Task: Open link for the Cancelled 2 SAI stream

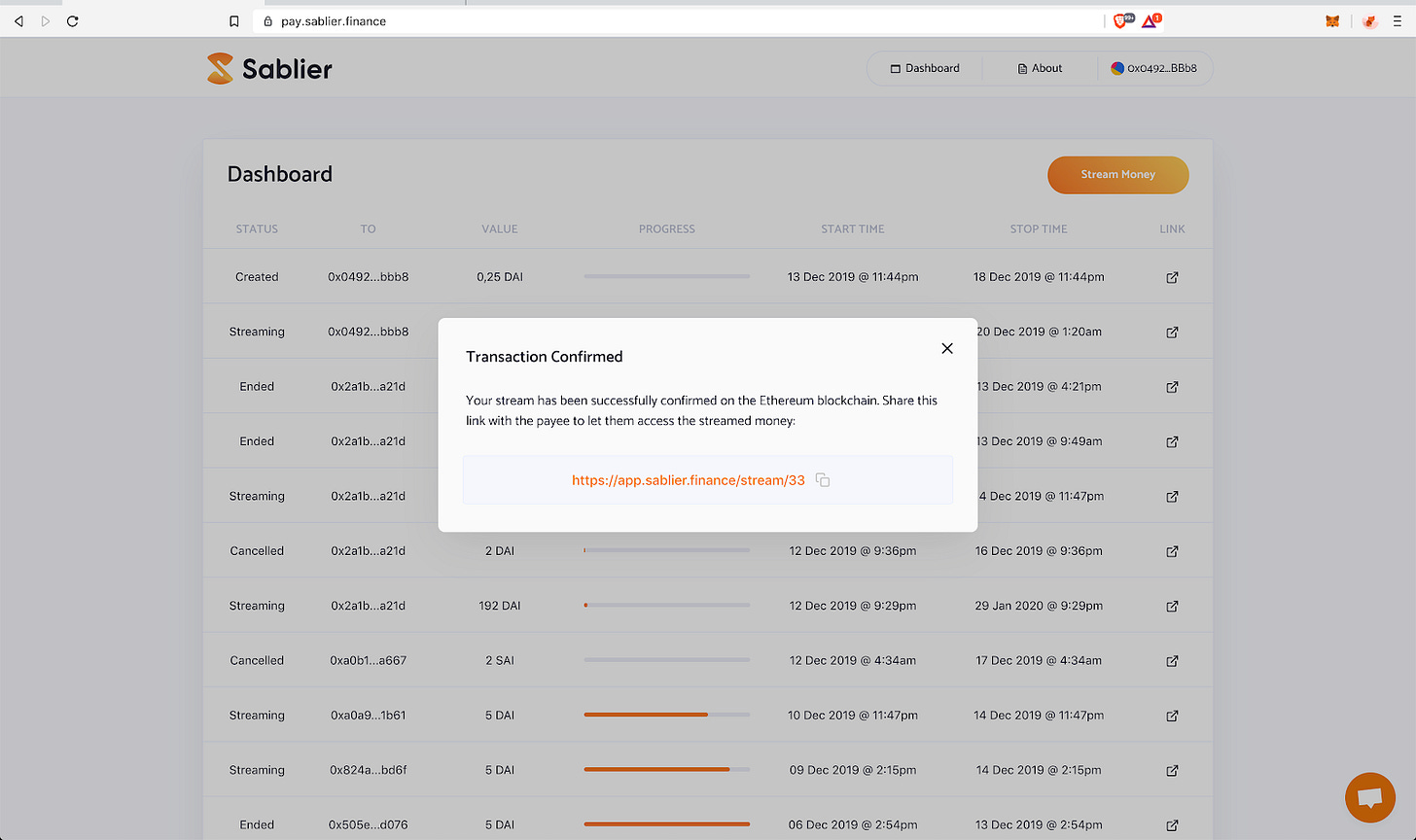Action: (x=1172, y=660)
